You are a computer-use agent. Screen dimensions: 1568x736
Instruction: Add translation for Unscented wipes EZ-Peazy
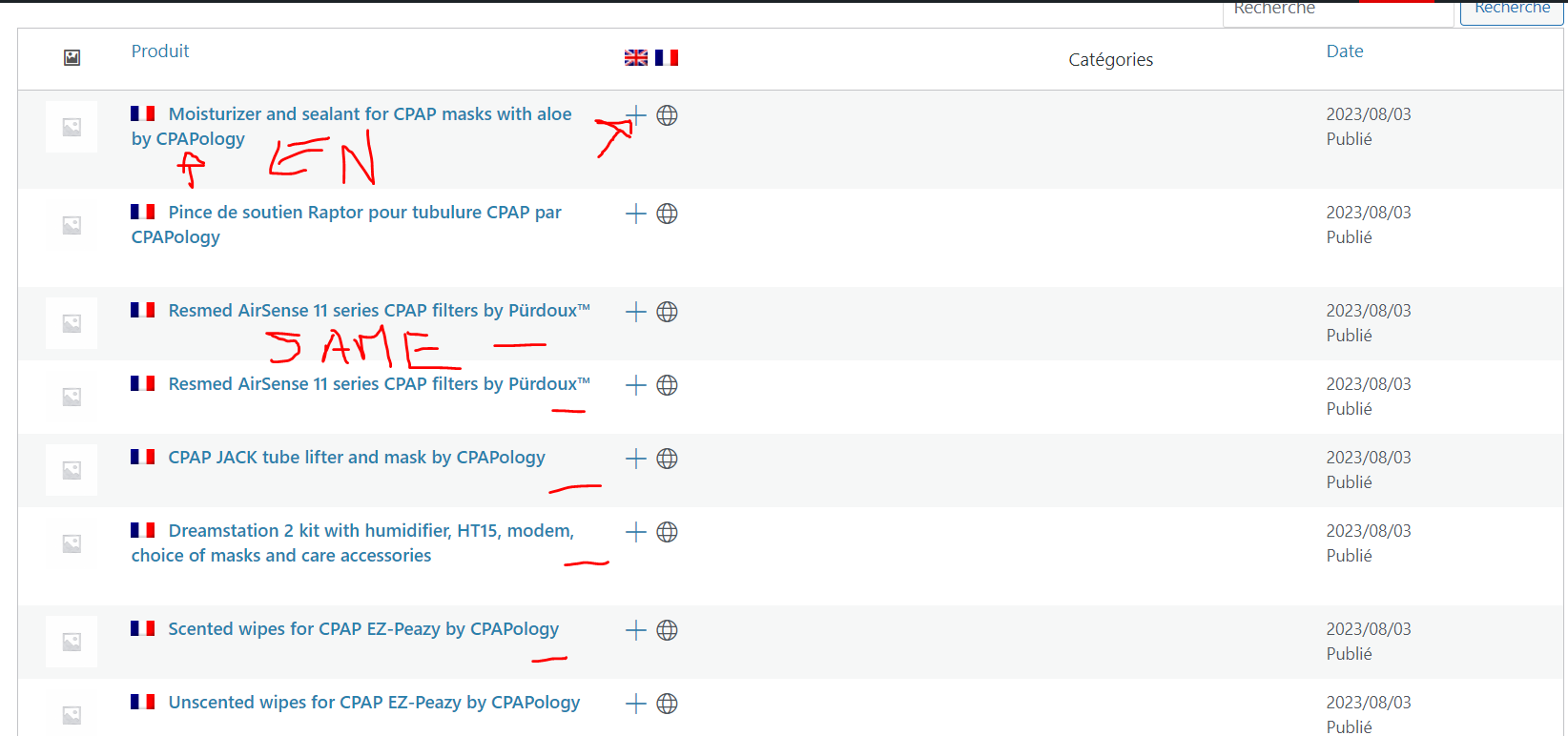pyautogui.click(x=636, y=704)
